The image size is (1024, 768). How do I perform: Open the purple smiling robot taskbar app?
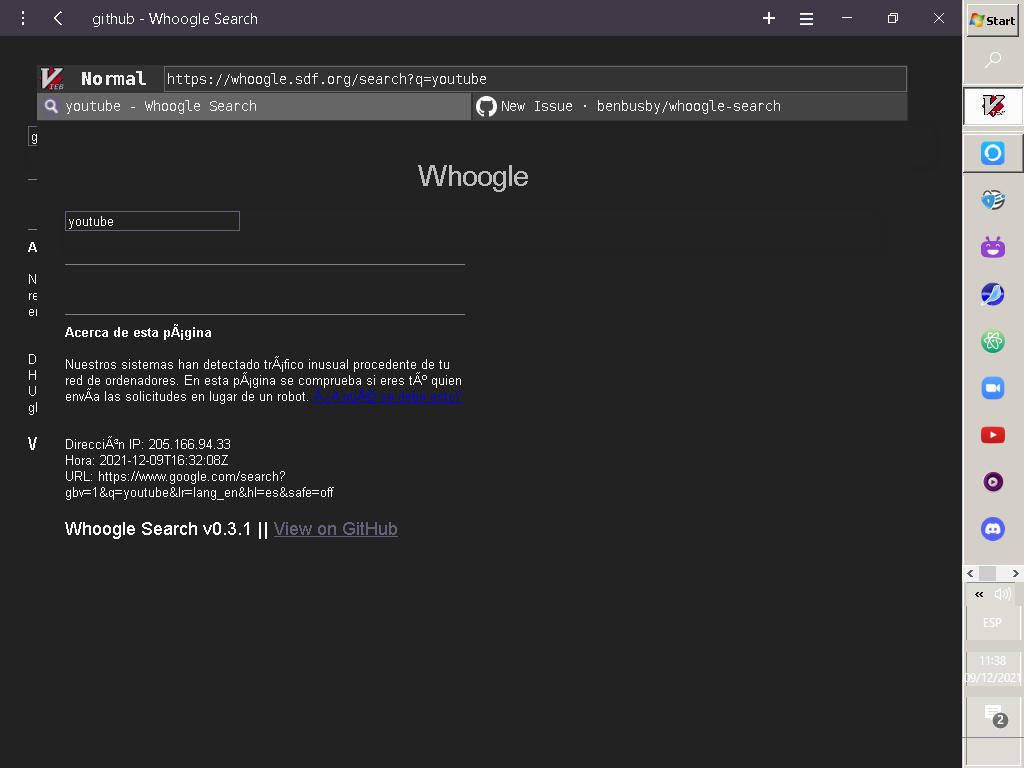point(993,247)
